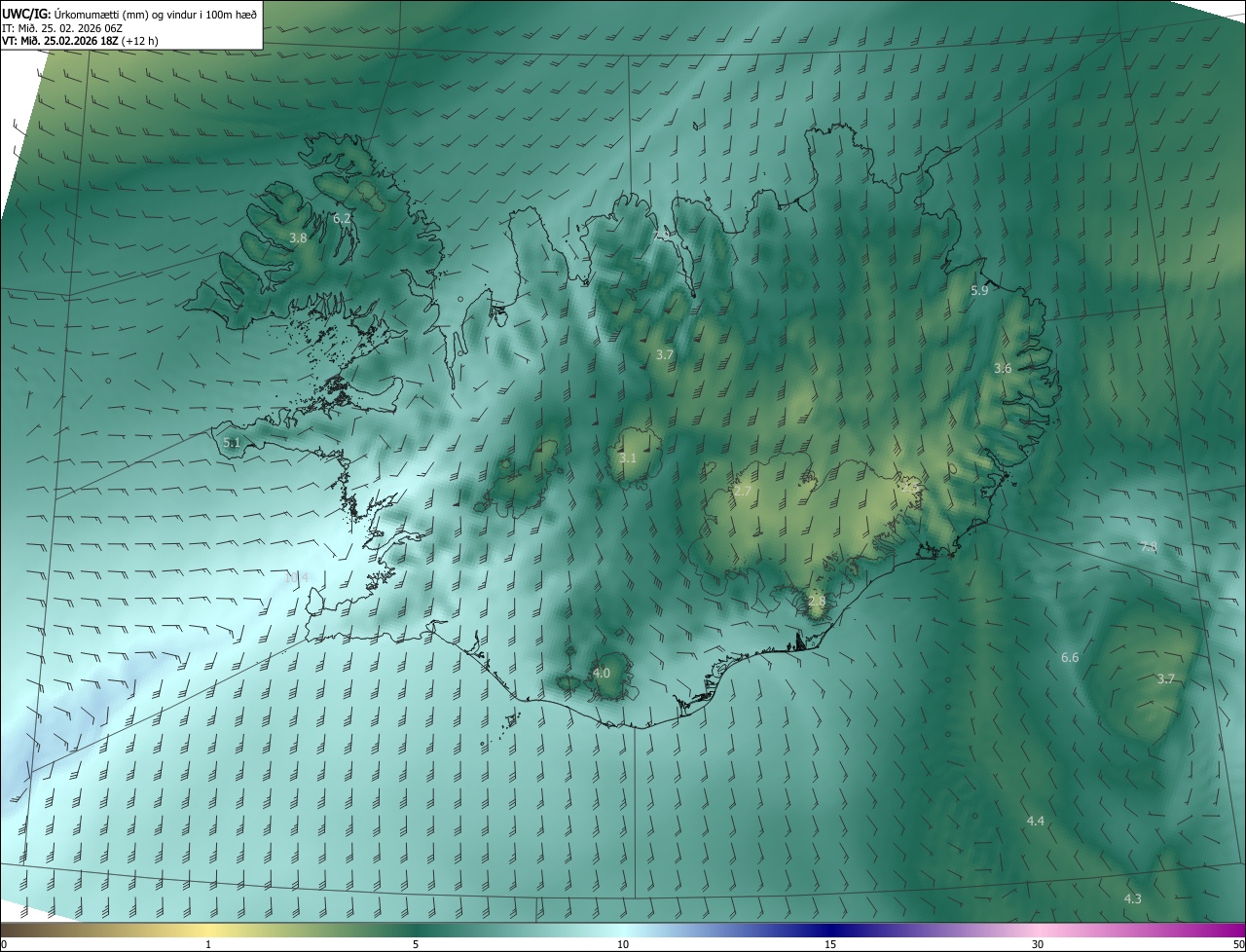
Task: Click the 7.8 value over the sea east of Iceland
Action: click(1149, 547)
